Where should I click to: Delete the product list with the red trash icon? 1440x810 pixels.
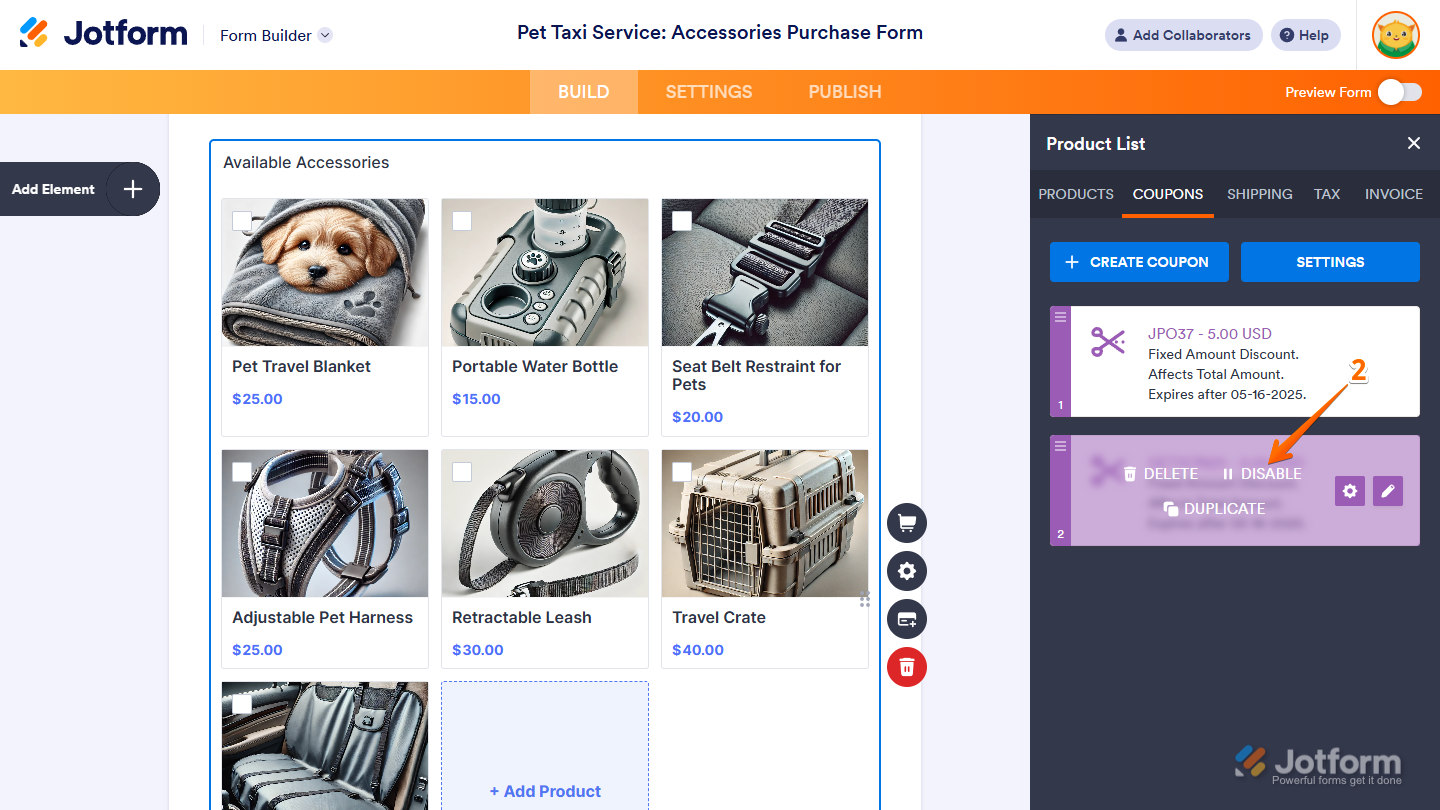tap(907, 667)
